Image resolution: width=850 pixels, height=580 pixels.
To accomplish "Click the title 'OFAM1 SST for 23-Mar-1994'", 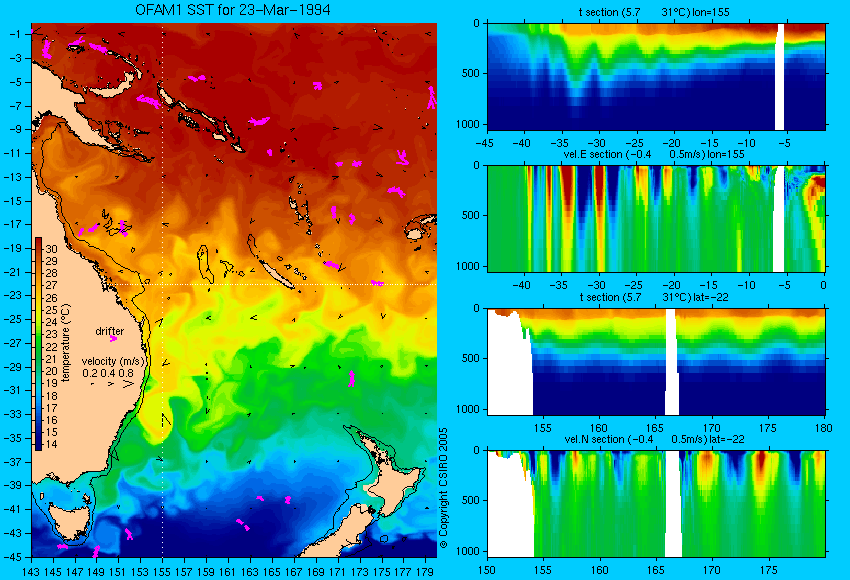I will pyautogui.click(x=233, y=10).
